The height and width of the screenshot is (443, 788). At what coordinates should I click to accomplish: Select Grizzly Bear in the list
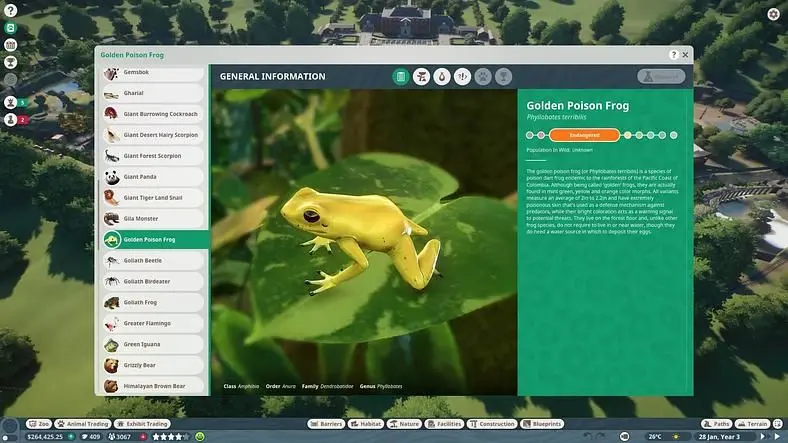click(153, 365)
